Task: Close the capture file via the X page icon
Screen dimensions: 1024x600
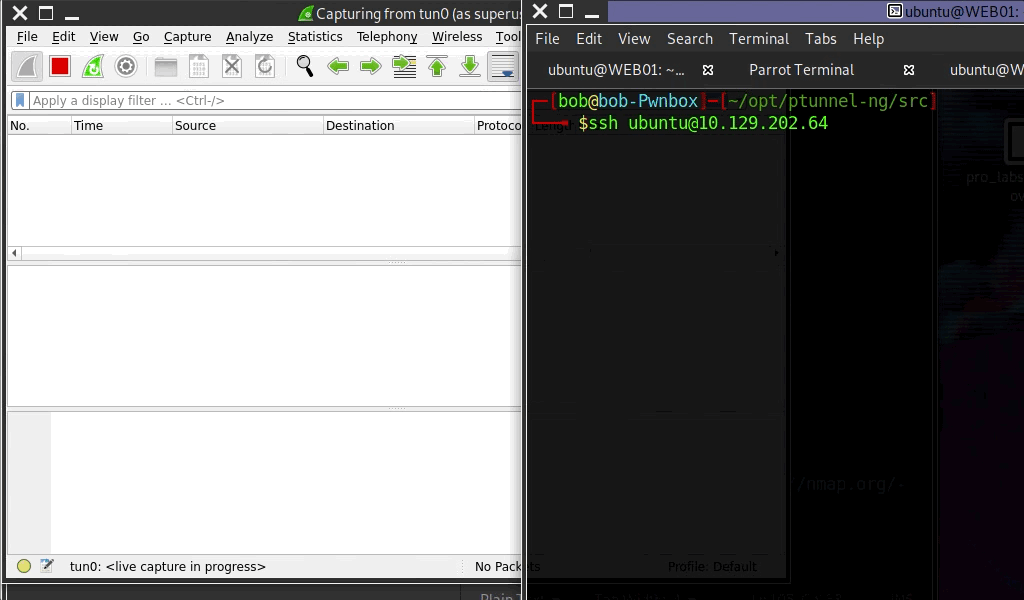Action: click(x=232, y=67)
